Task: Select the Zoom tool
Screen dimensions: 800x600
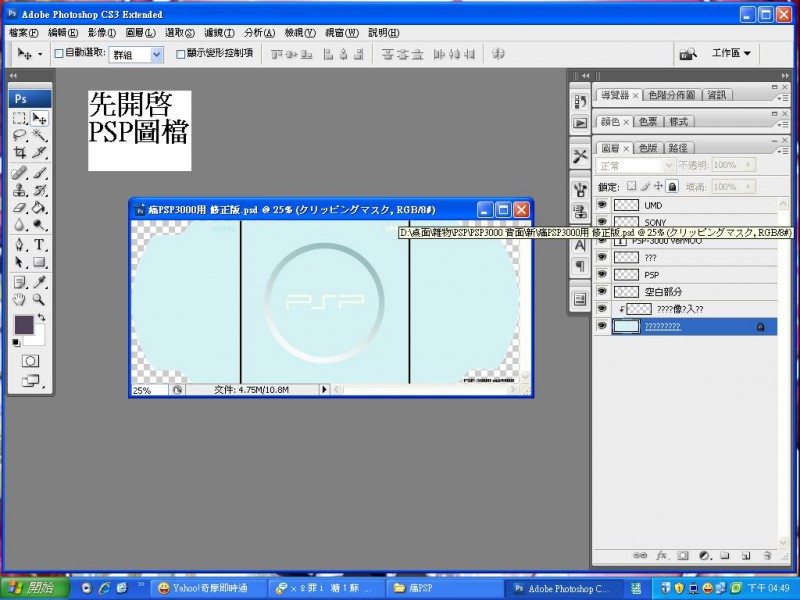Action: pos(39,299)
